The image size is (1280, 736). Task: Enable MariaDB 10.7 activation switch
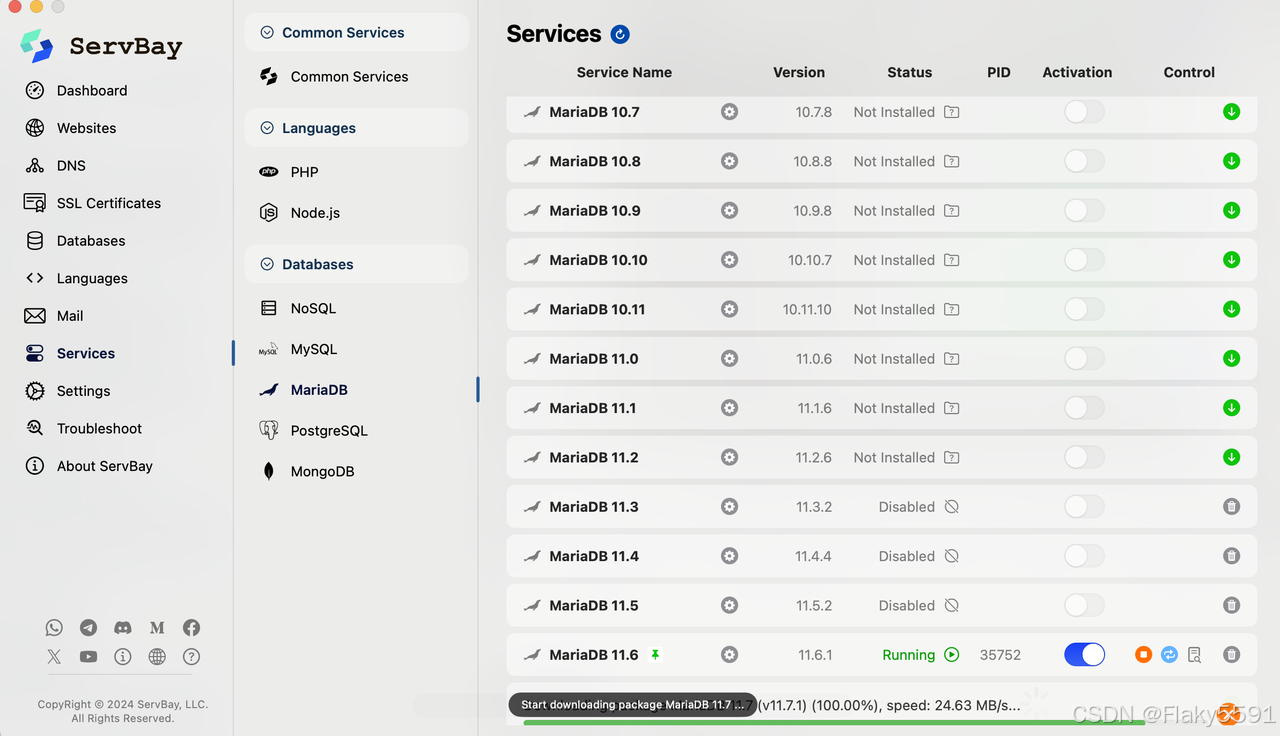pyautogui.click(x=1084, y=112)
